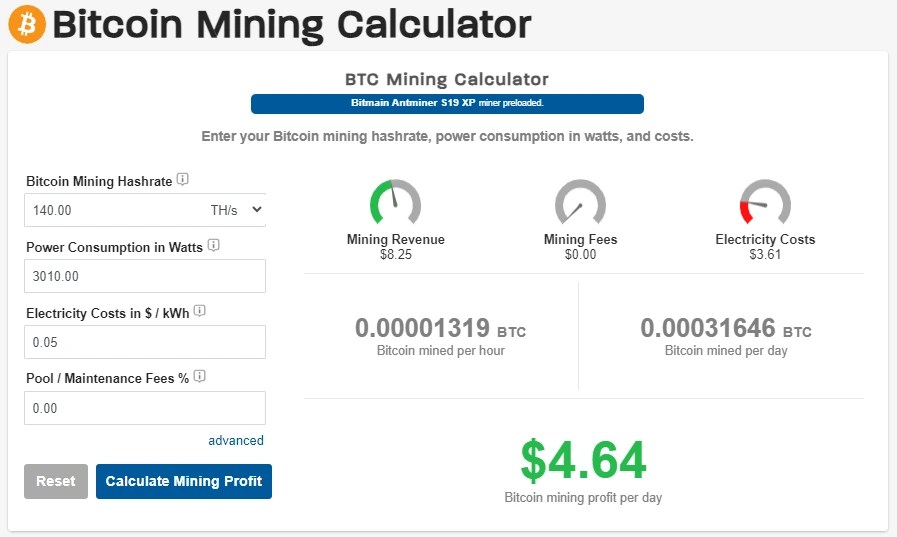Click the 0.00031646 BTC per day value
This screenshot has height=537, width=897.
[726, 328]
